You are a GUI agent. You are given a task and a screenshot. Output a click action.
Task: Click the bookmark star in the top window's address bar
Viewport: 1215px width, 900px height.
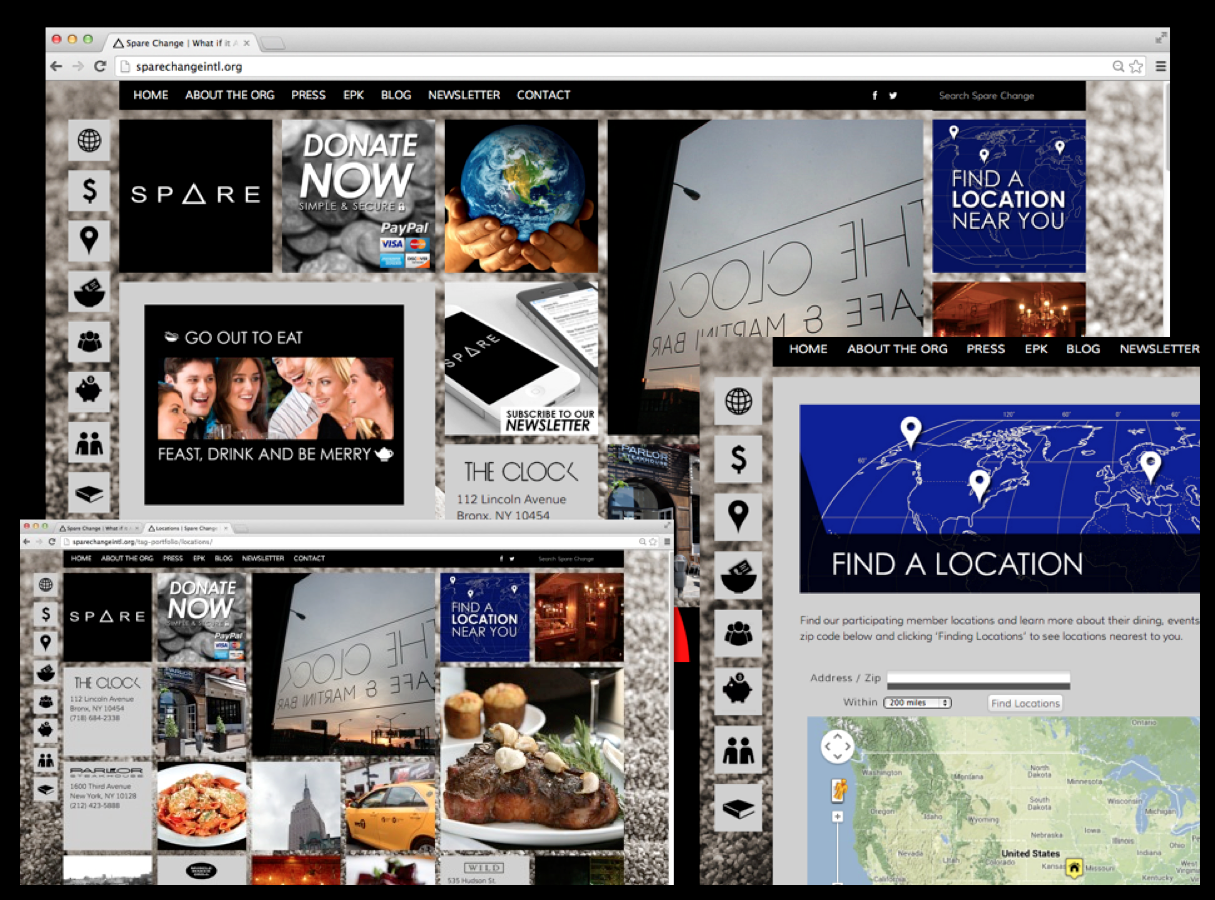pos(1136,66)
